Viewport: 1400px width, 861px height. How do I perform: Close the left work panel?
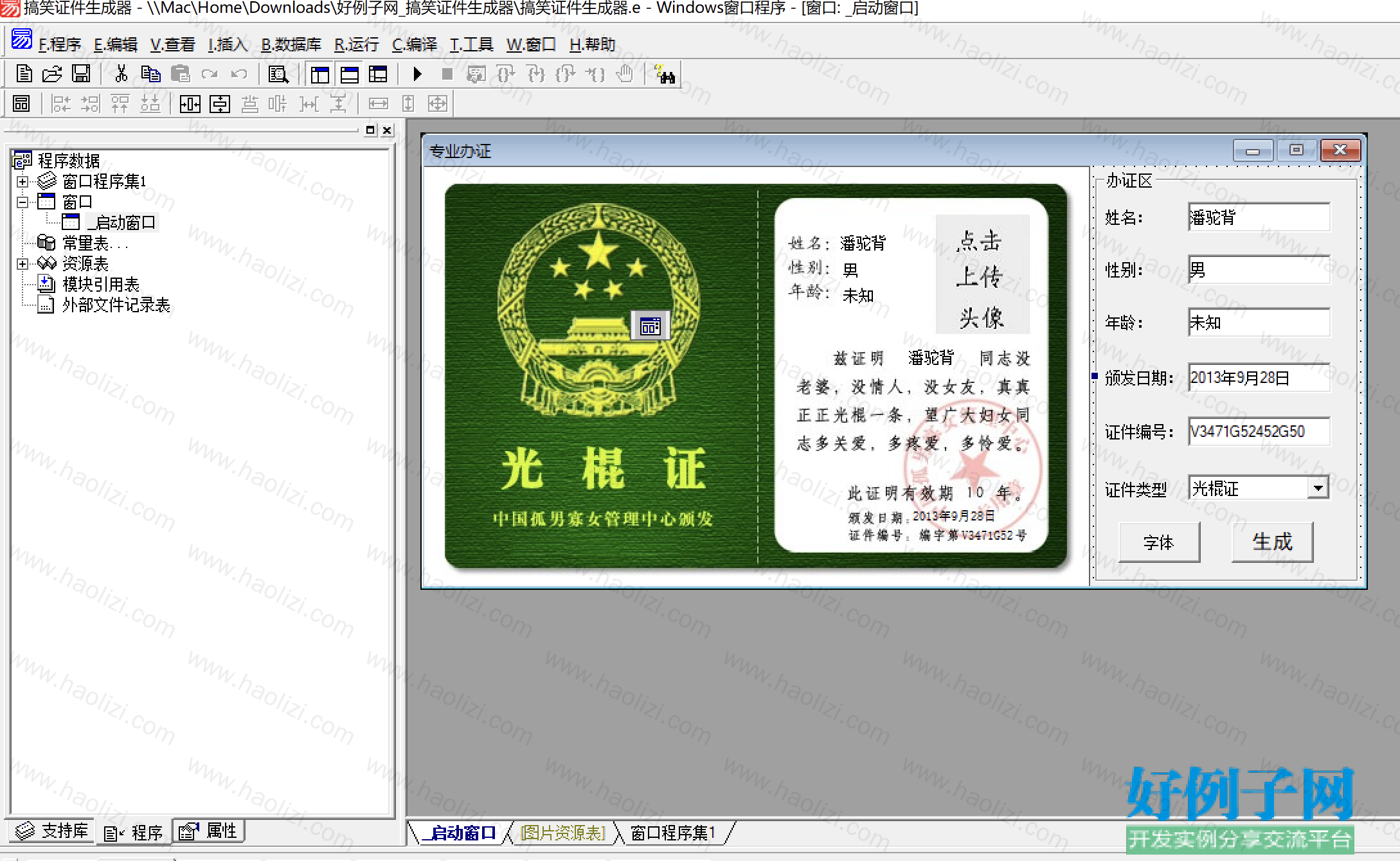(387, 130)
